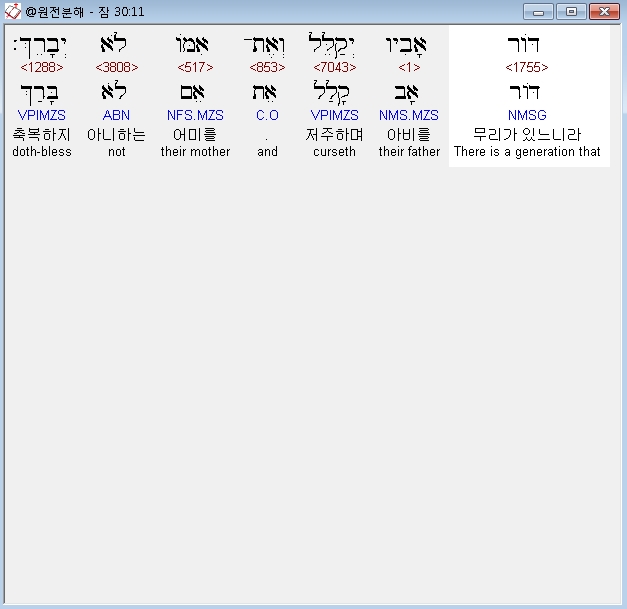This screenshot has height=609, width=627.
Task: Select Strong's number <1755>
Action: pos(527,67)
